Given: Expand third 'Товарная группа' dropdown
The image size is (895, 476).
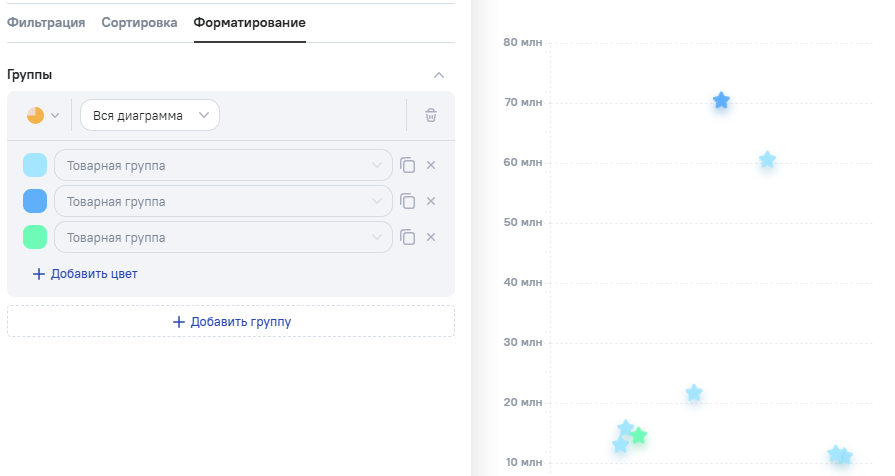Looking at the screenshot, I should pyautogui.click(x=223, y=237).
